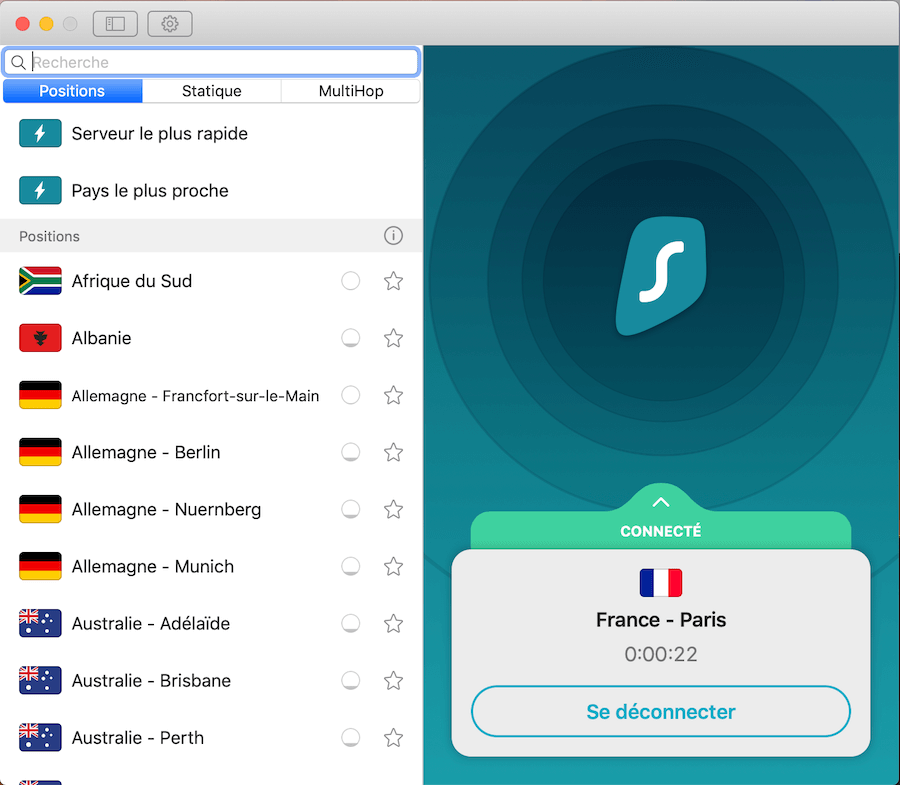Viewport: 900px width, 785px height.
Task: Select the Positions tab
Action: (72, 91)
